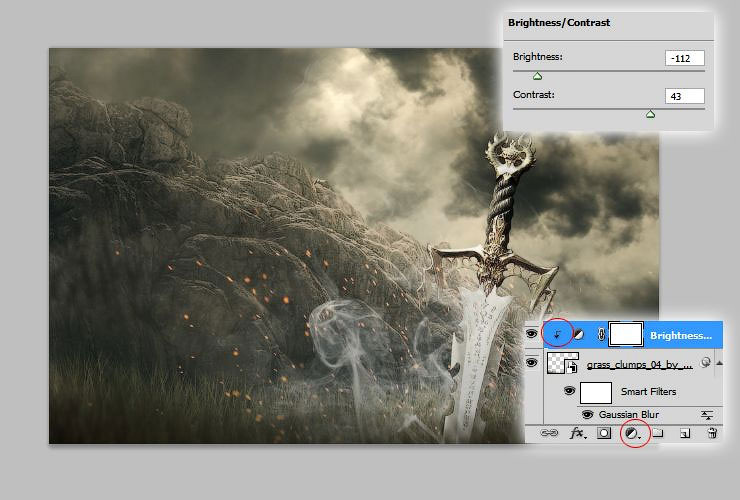Click the Brightness/Contrast panel title
This screenshot has height=500, width=740.
click(559, 23)
